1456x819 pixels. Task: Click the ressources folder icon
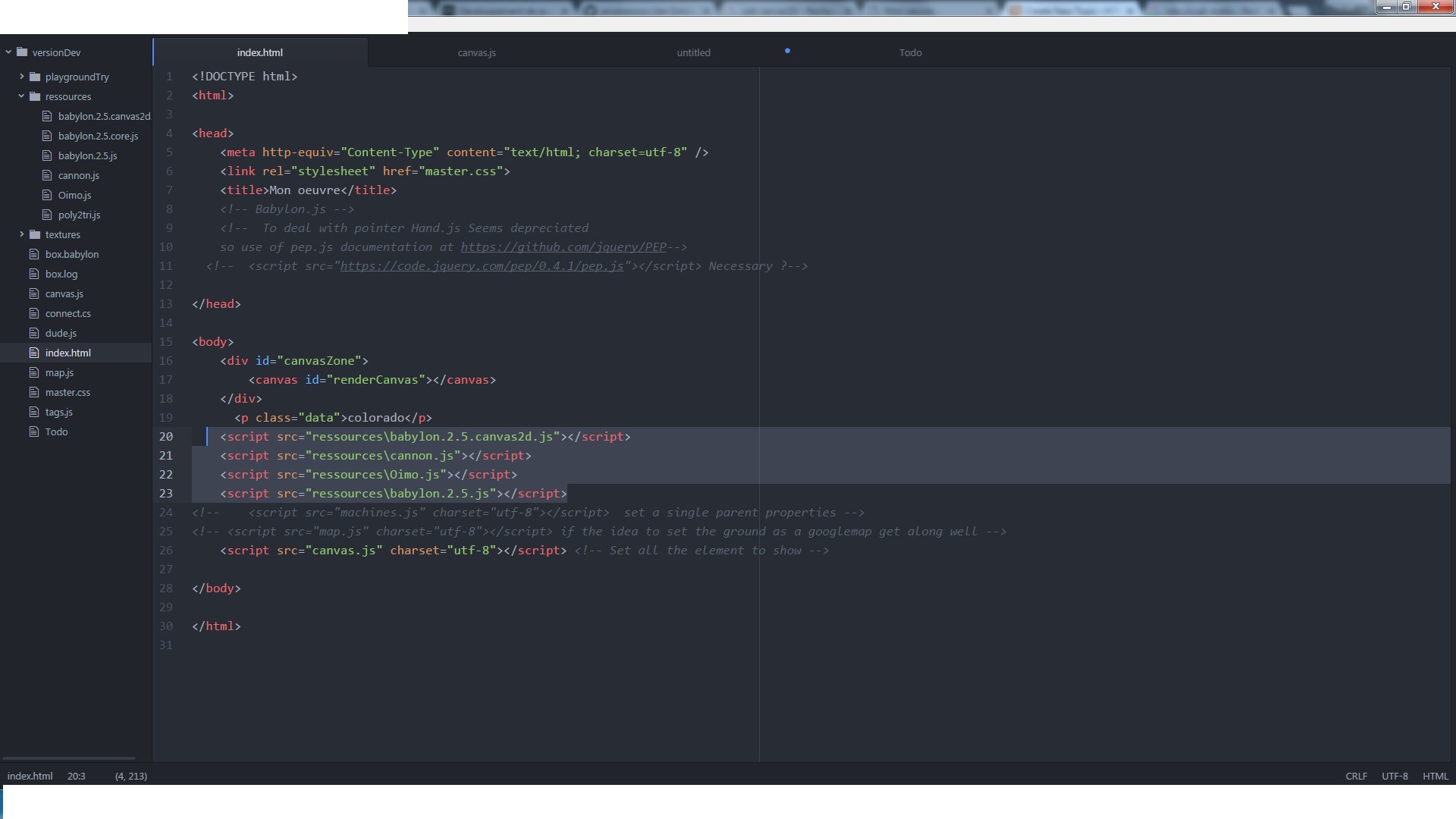tap(35, 96)
